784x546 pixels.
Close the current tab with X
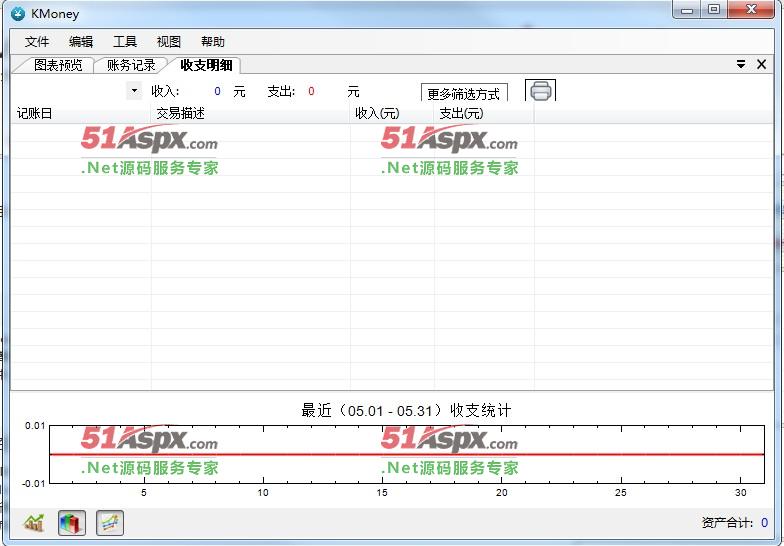pos(762,64)
